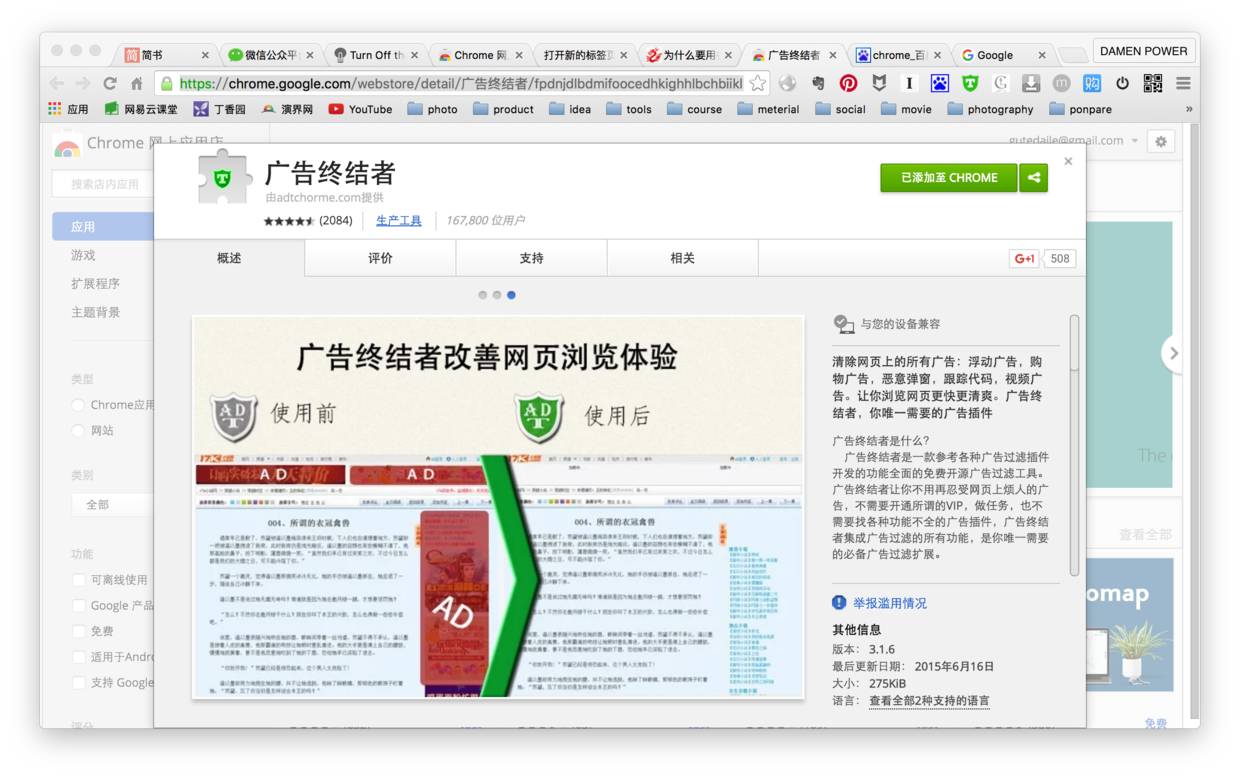
Task: Click the grey round 'm' extension icon
Action: [x=1061, y=84]
